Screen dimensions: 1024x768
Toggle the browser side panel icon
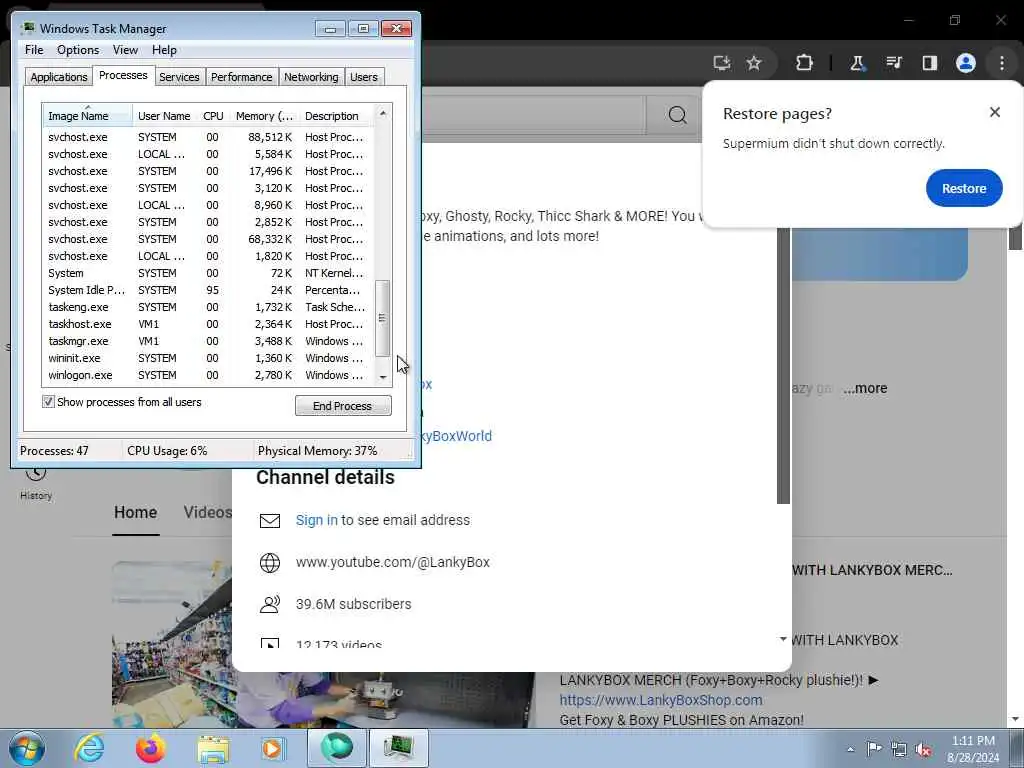click(929, 63)
